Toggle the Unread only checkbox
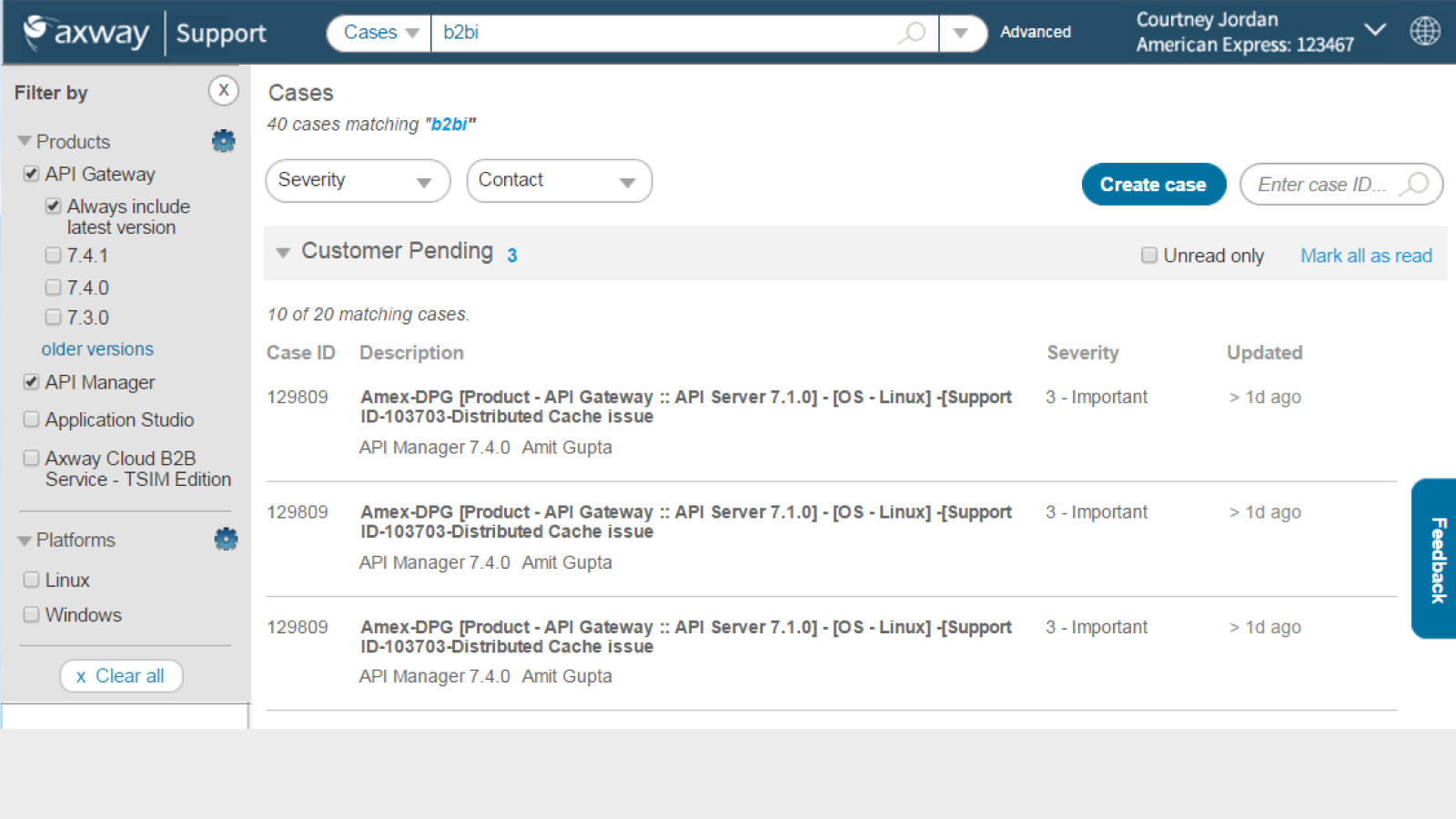Screen dimensions: 1456x819 [1149, 256]
